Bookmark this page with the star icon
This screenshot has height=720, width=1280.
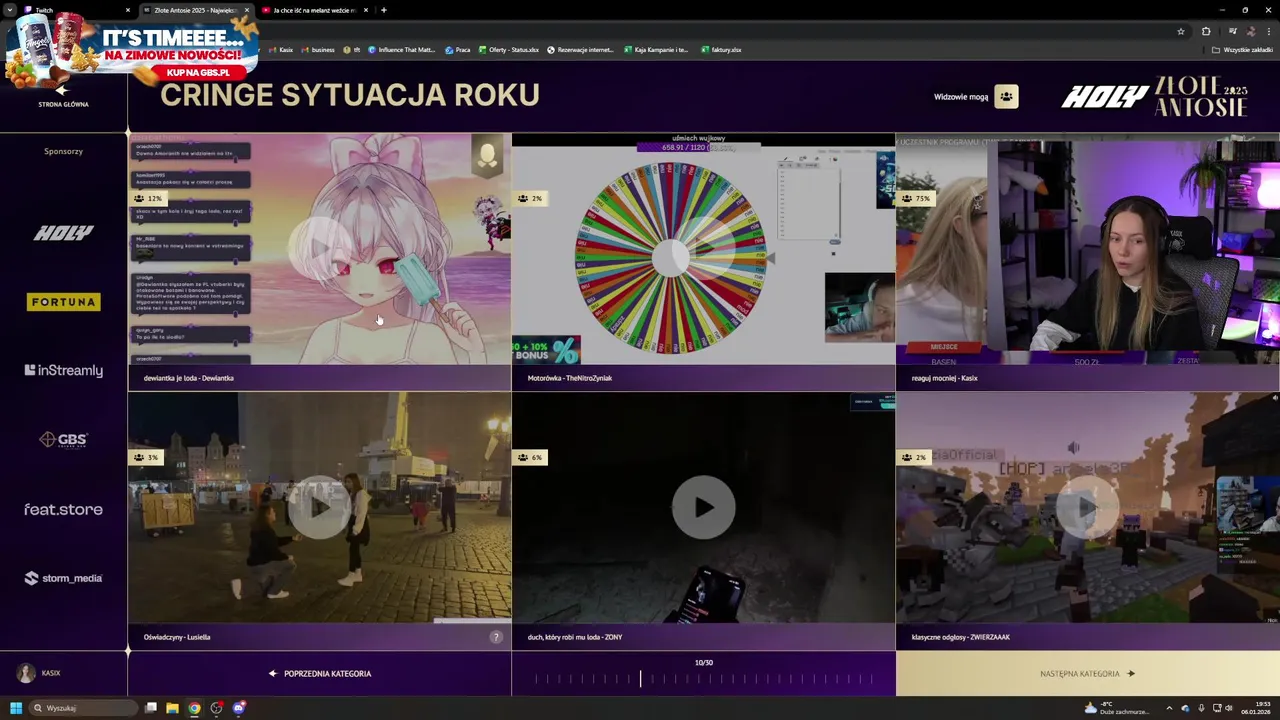(x=1181, y=31)
